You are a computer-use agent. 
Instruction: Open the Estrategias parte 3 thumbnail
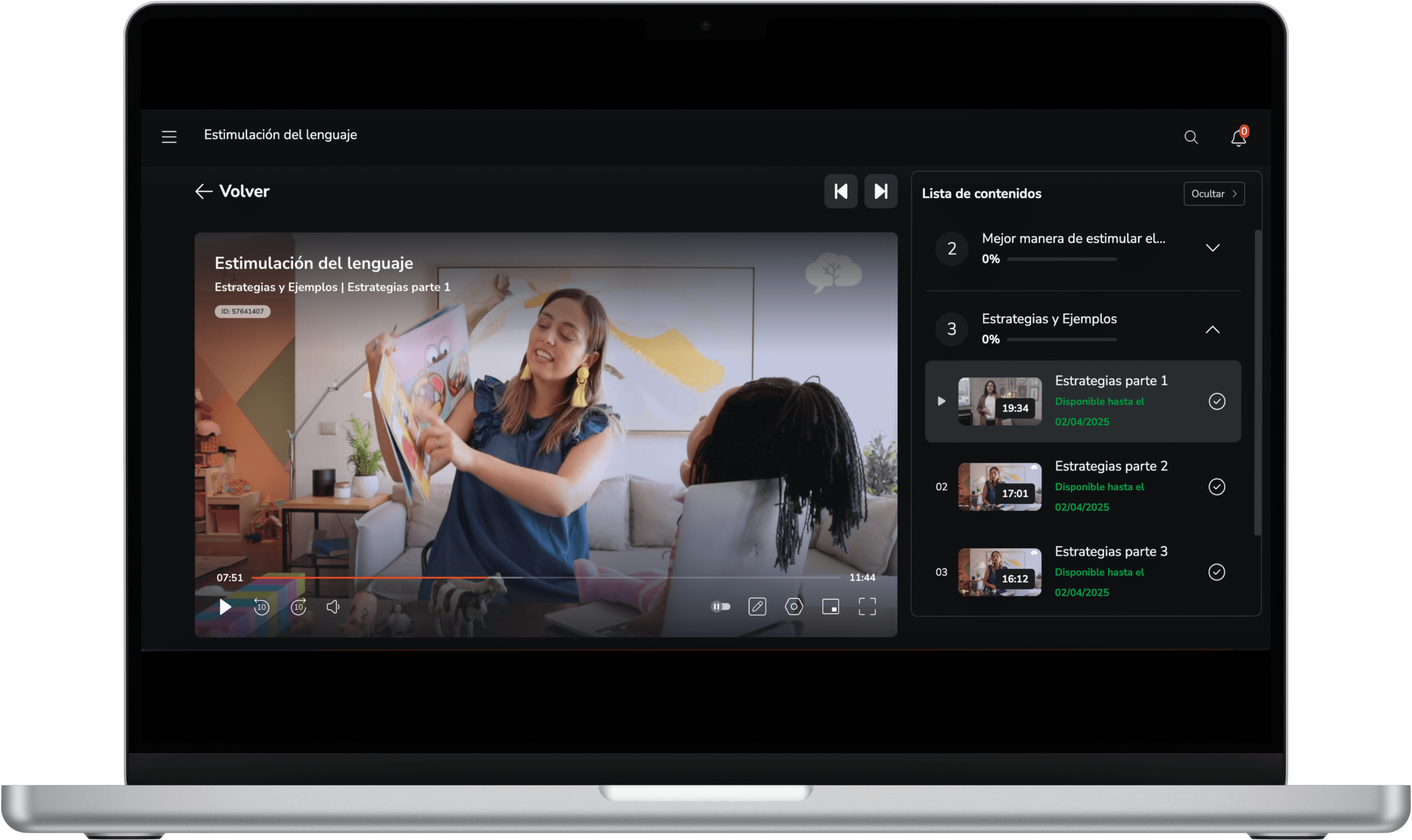tap(1000, 572)
